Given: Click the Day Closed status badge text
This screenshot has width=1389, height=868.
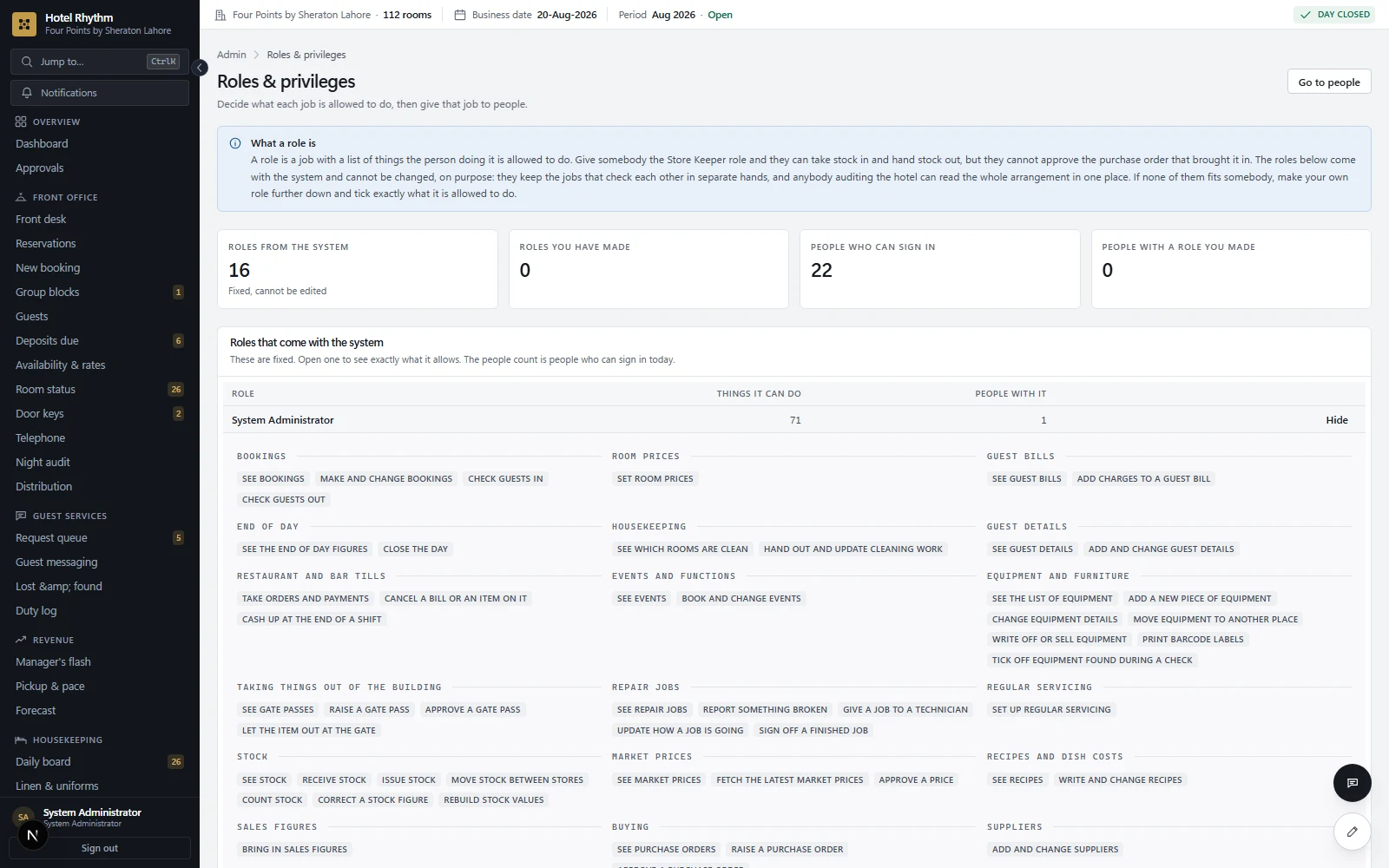Looking at the screenshot, I should [1344, 15].
